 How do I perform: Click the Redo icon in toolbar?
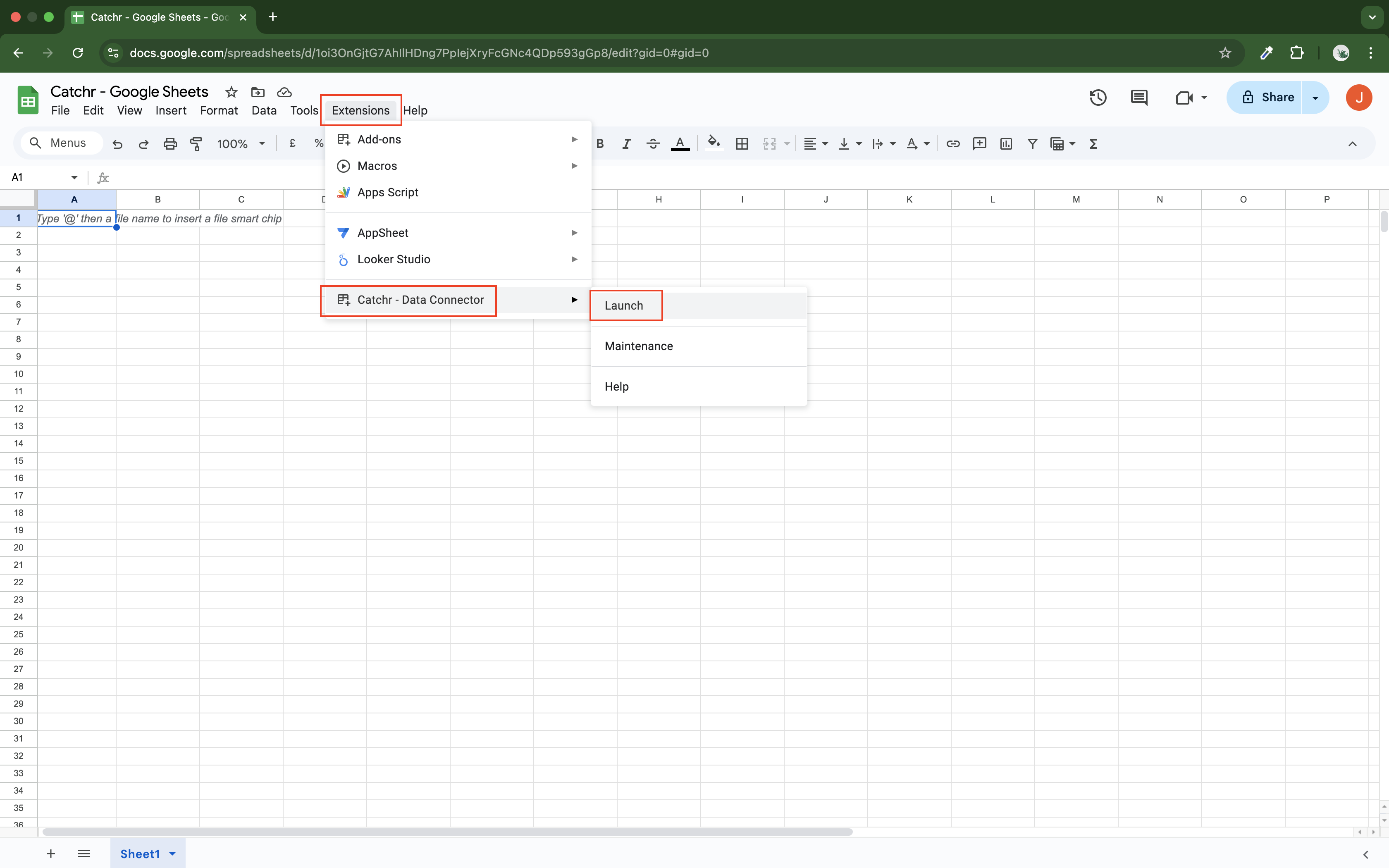tap(143, 143)
